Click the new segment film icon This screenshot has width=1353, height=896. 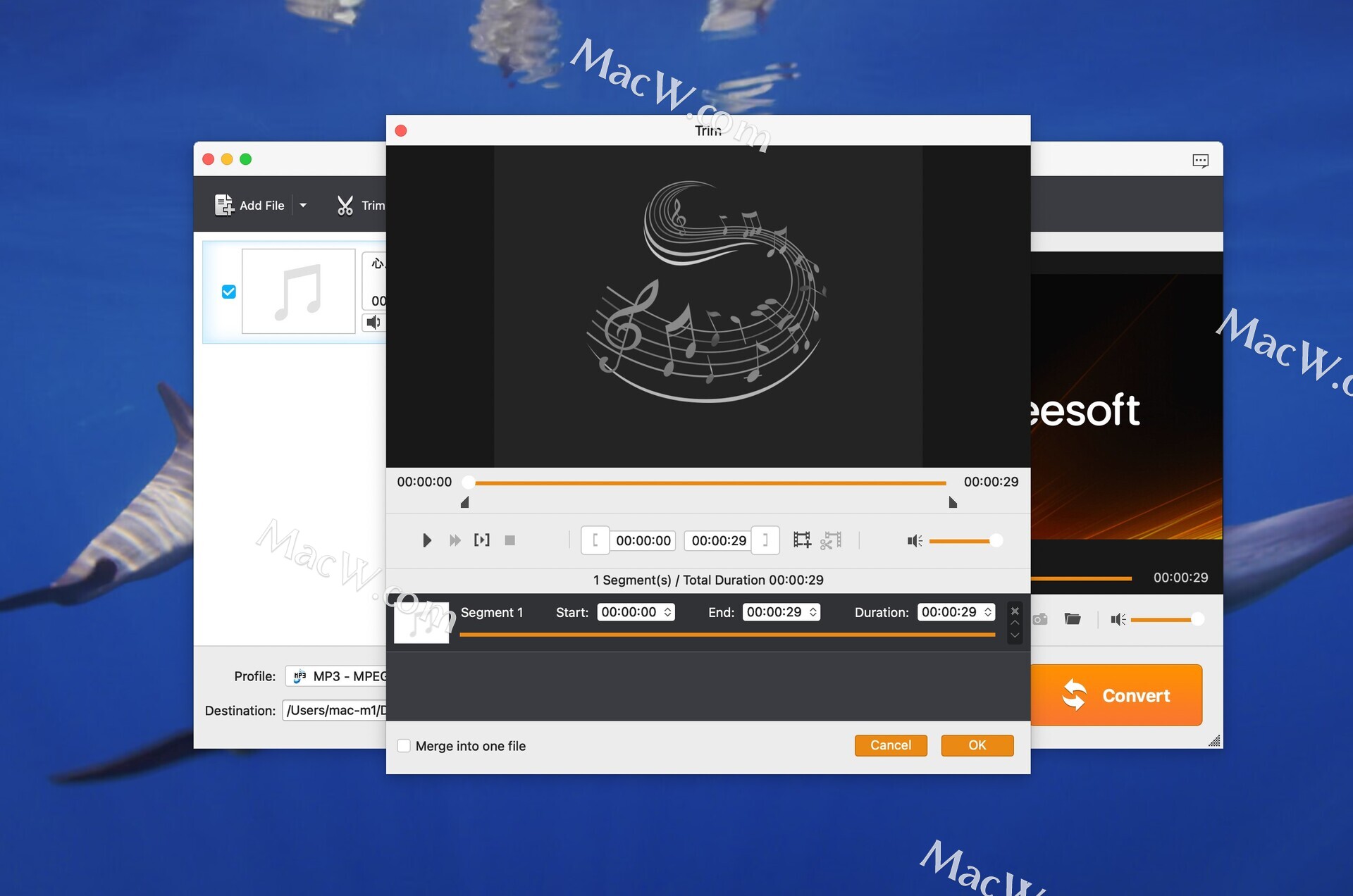point(802,540)
